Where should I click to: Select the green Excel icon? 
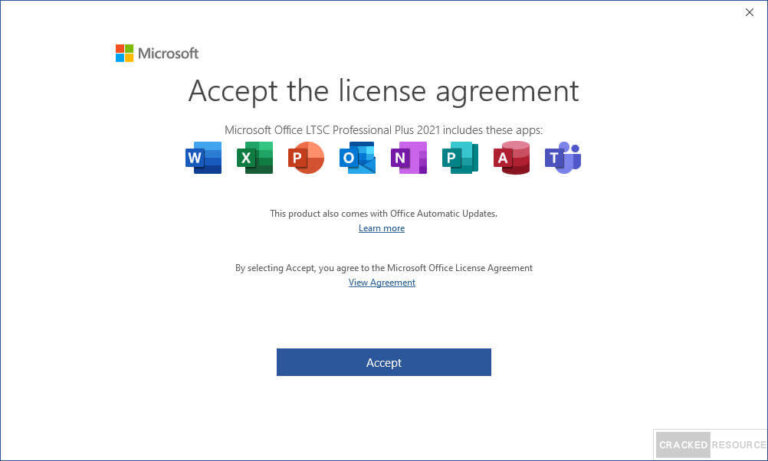255,158
